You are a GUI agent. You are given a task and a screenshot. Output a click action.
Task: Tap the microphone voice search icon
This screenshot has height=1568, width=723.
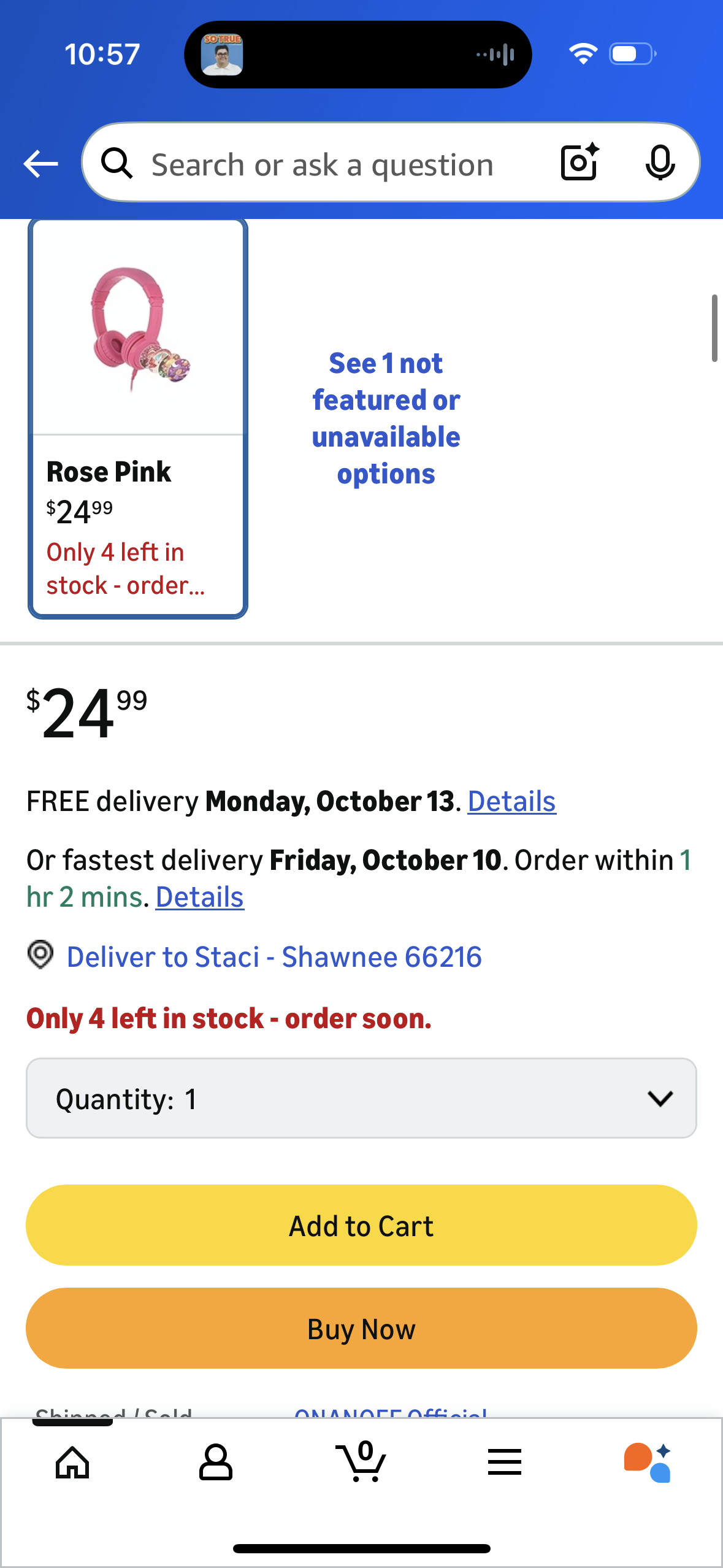click(660, 163)
